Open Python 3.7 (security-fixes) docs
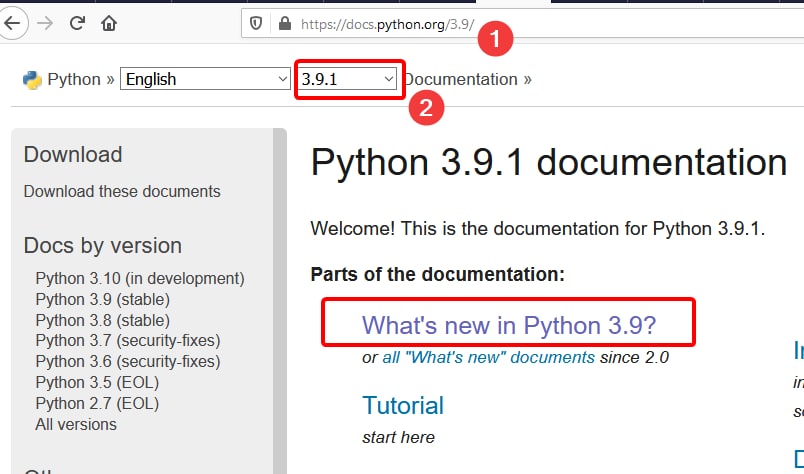This screenshot has width=804, height=474. (128, 341)
